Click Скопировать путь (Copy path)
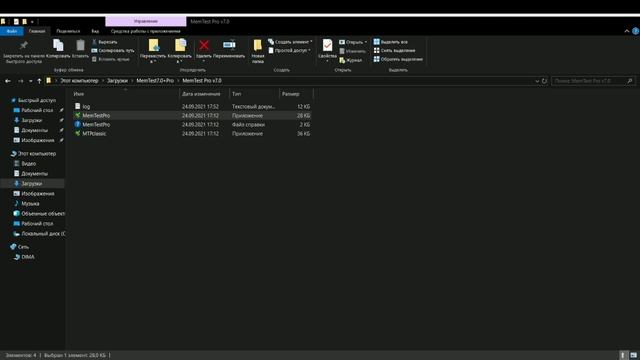The image size is (640, 360). (113, 51)
